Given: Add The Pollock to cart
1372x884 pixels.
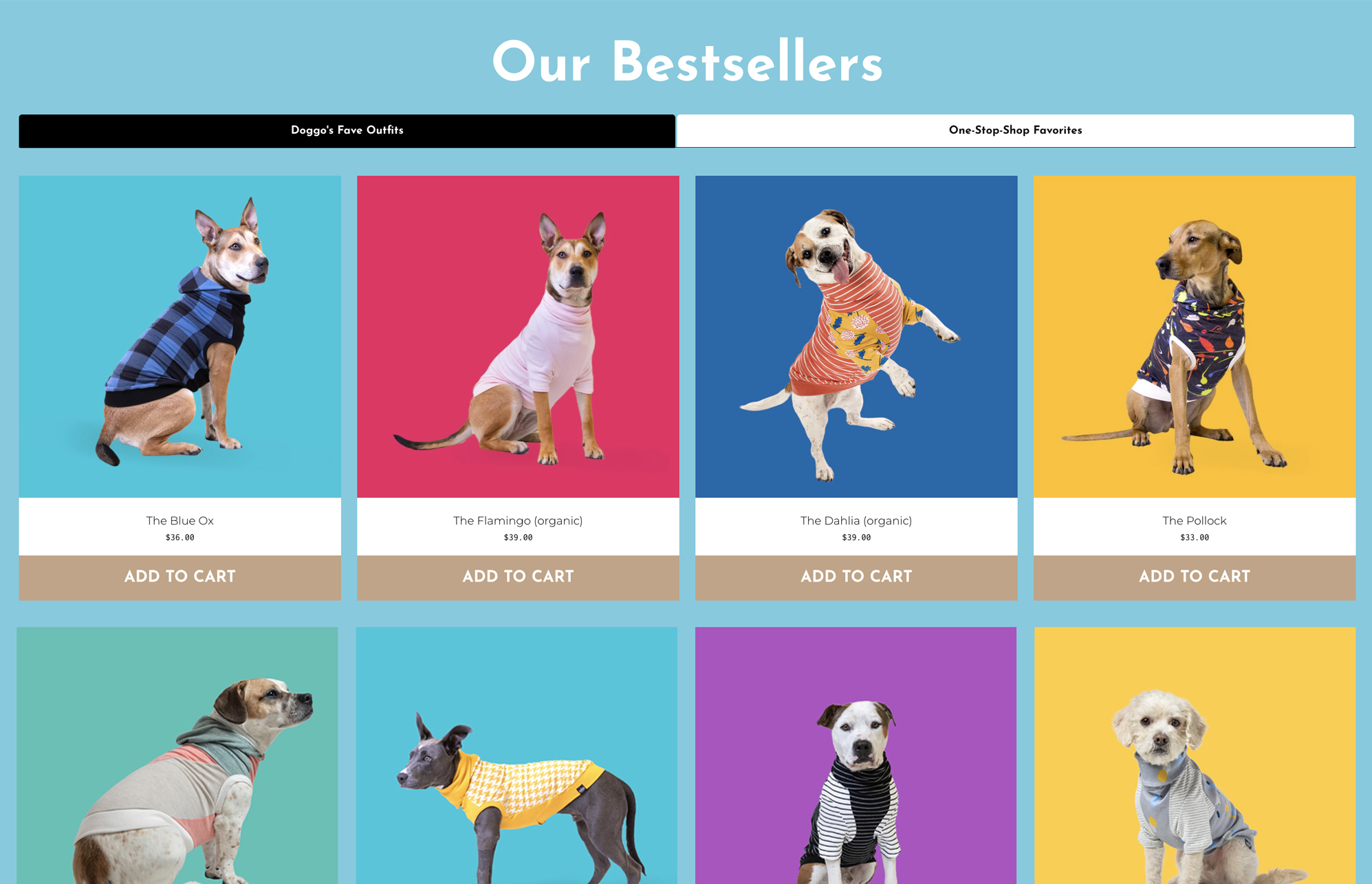Looking at the screenshot, I should point(1195,577).
